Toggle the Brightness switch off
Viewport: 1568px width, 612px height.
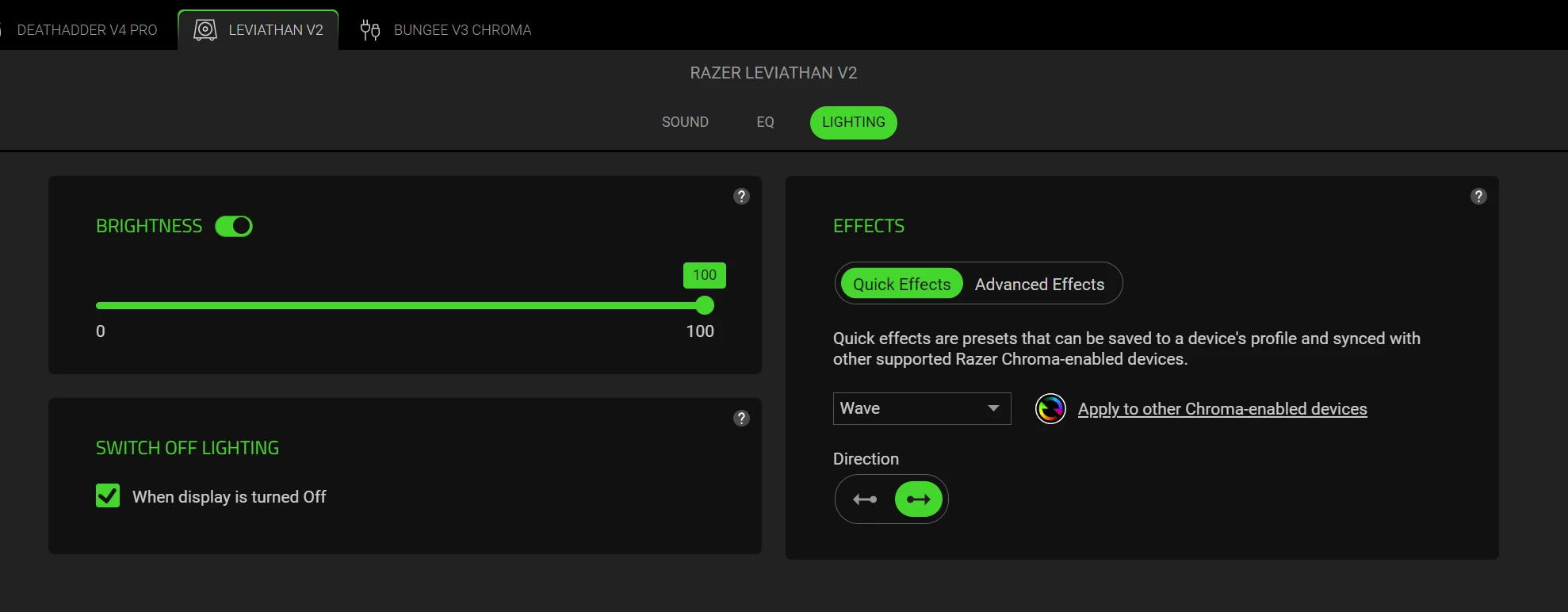[x=234, y=226]
